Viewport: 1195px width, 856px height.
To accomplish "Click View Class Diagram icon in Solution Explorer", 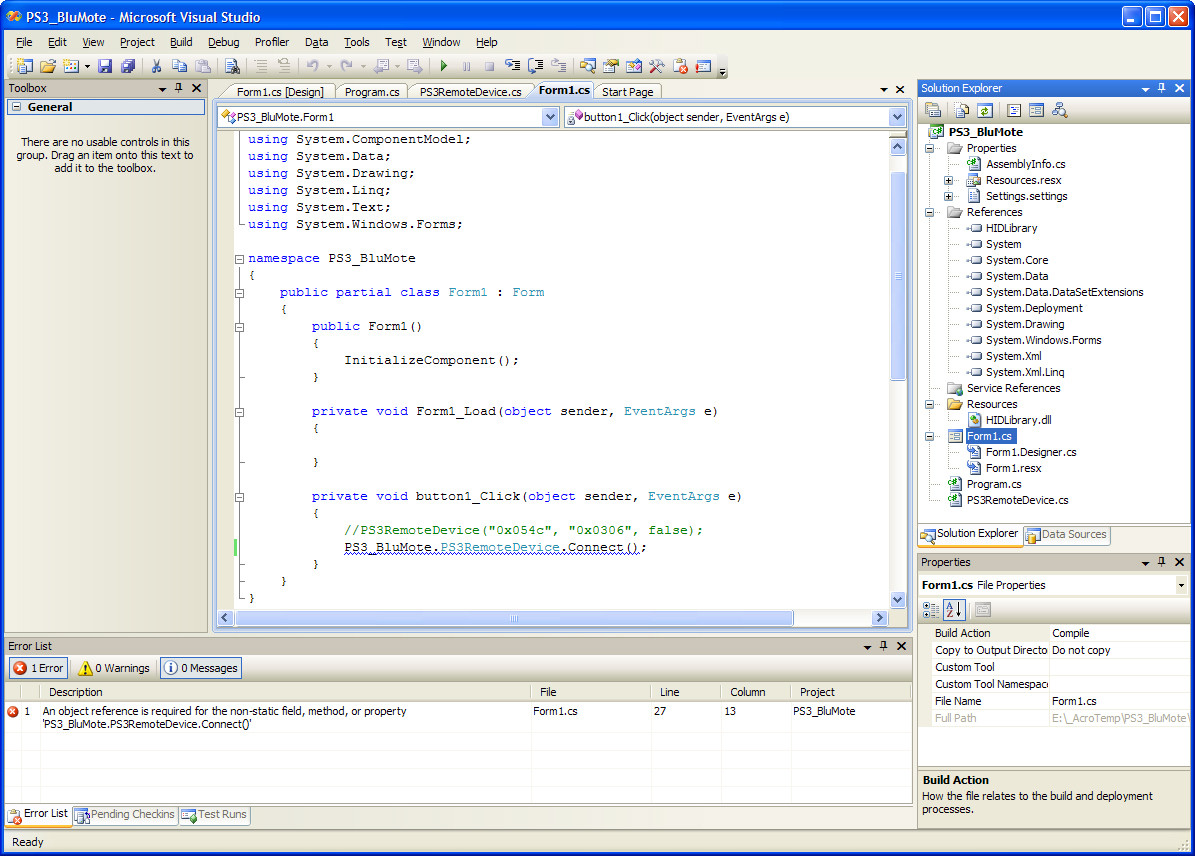I will point(1059,111).
